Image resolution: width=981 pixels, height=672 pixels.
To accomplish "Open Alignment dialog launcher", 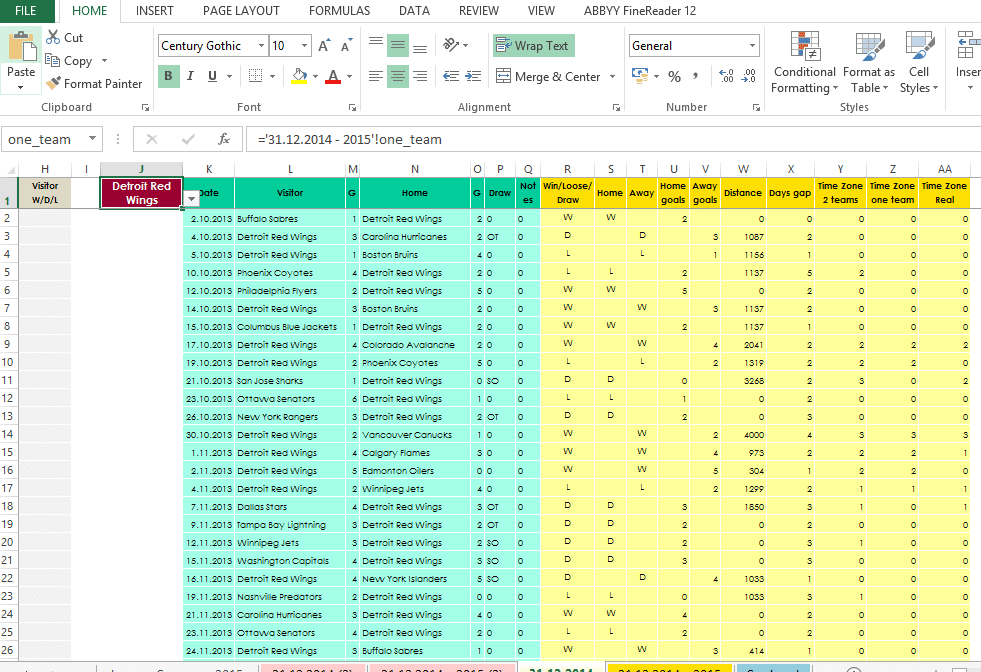I will 616,108.
